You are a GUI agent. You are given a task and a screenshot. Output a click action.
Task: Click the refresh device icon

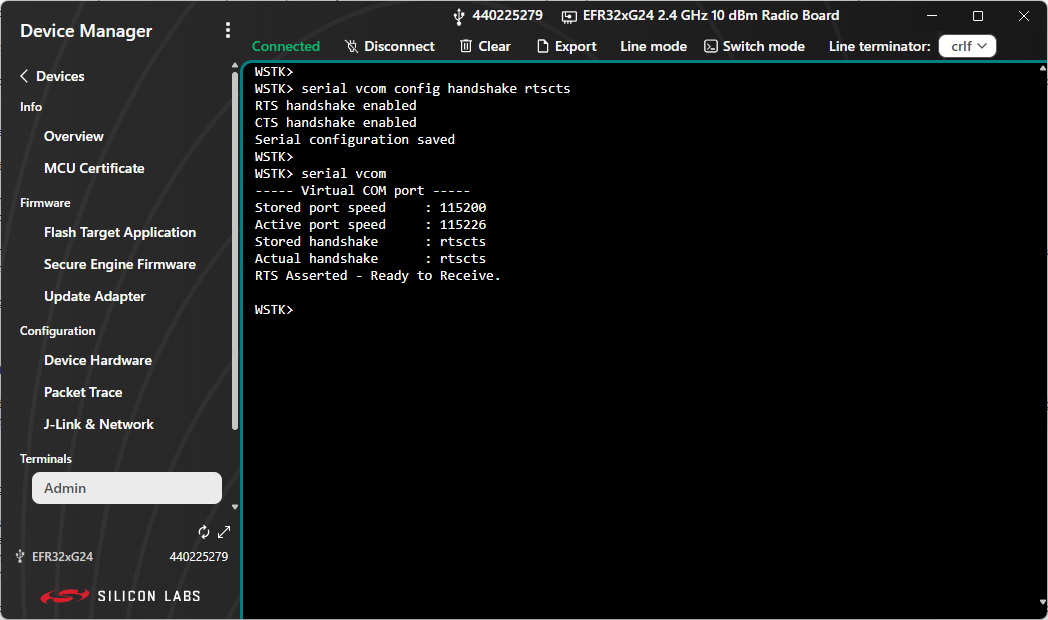[204, 532]
